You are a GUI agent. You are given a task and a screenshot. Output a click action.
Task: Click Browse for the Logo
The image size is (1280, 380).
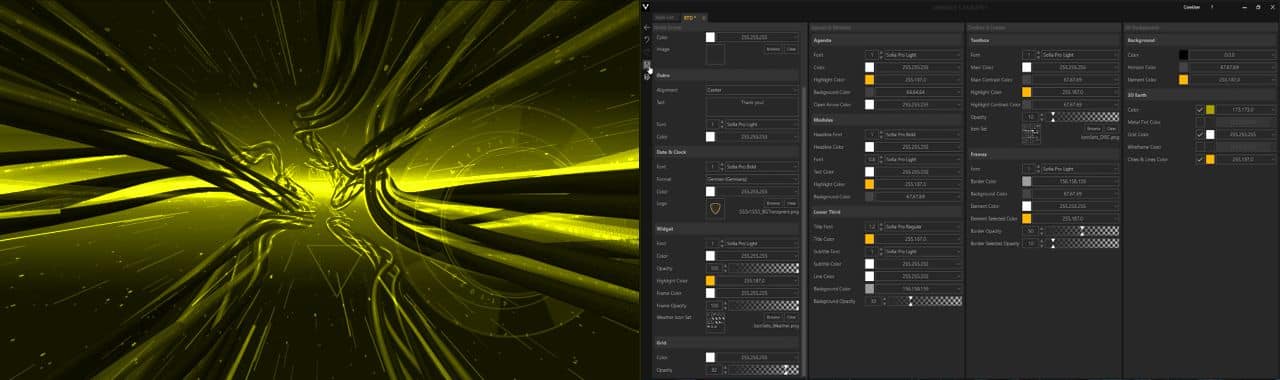(x=773, y=203)
